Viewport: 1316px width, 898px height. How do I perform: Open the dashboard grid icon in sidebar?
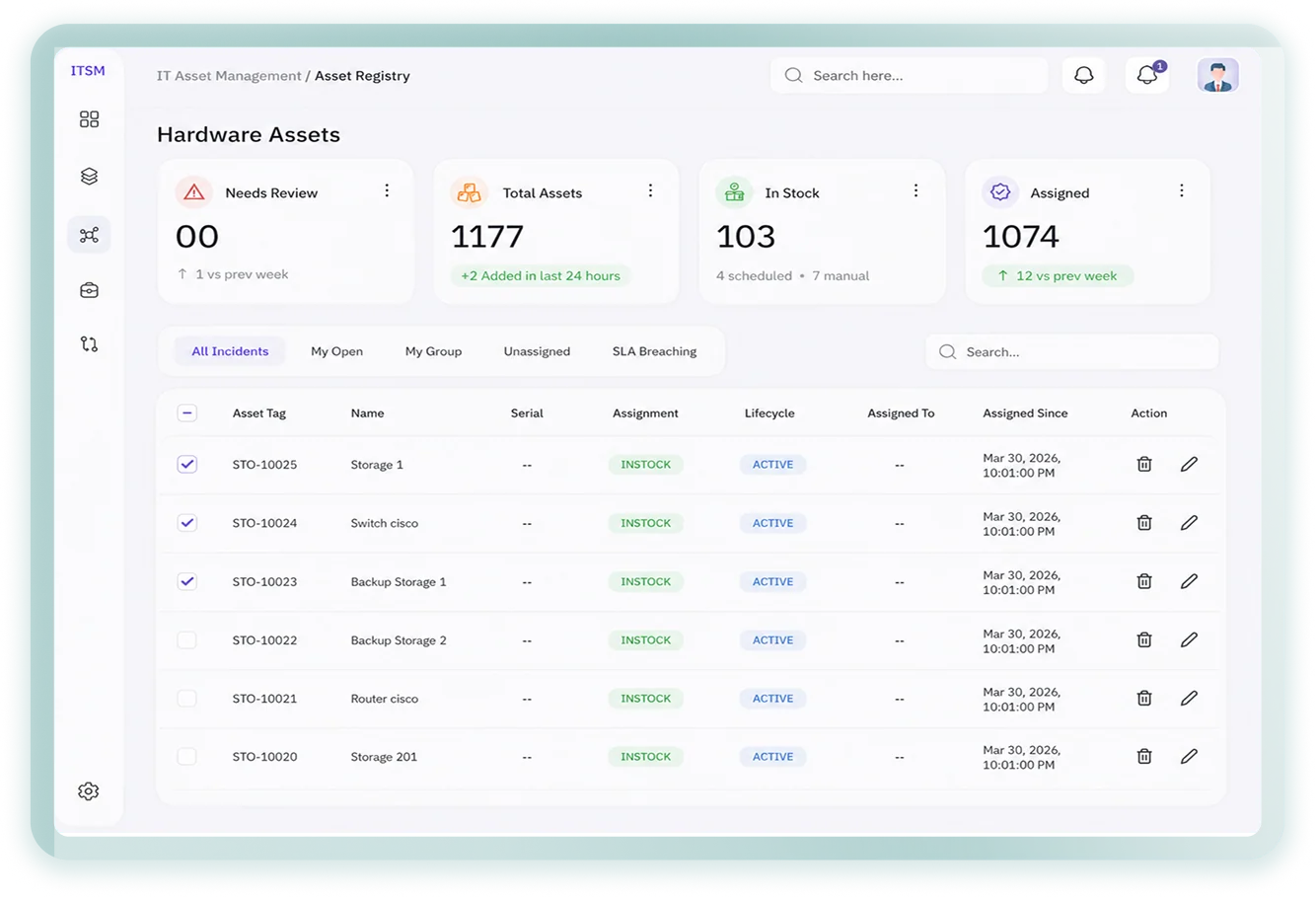tap(89, 119)
